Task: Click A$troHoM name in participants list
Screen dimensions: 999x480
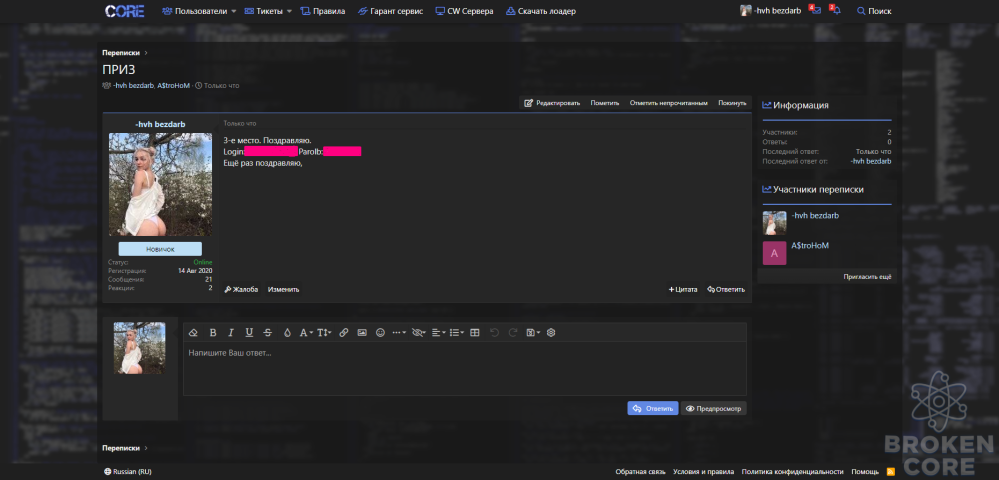Action: [x=810, y=245]
